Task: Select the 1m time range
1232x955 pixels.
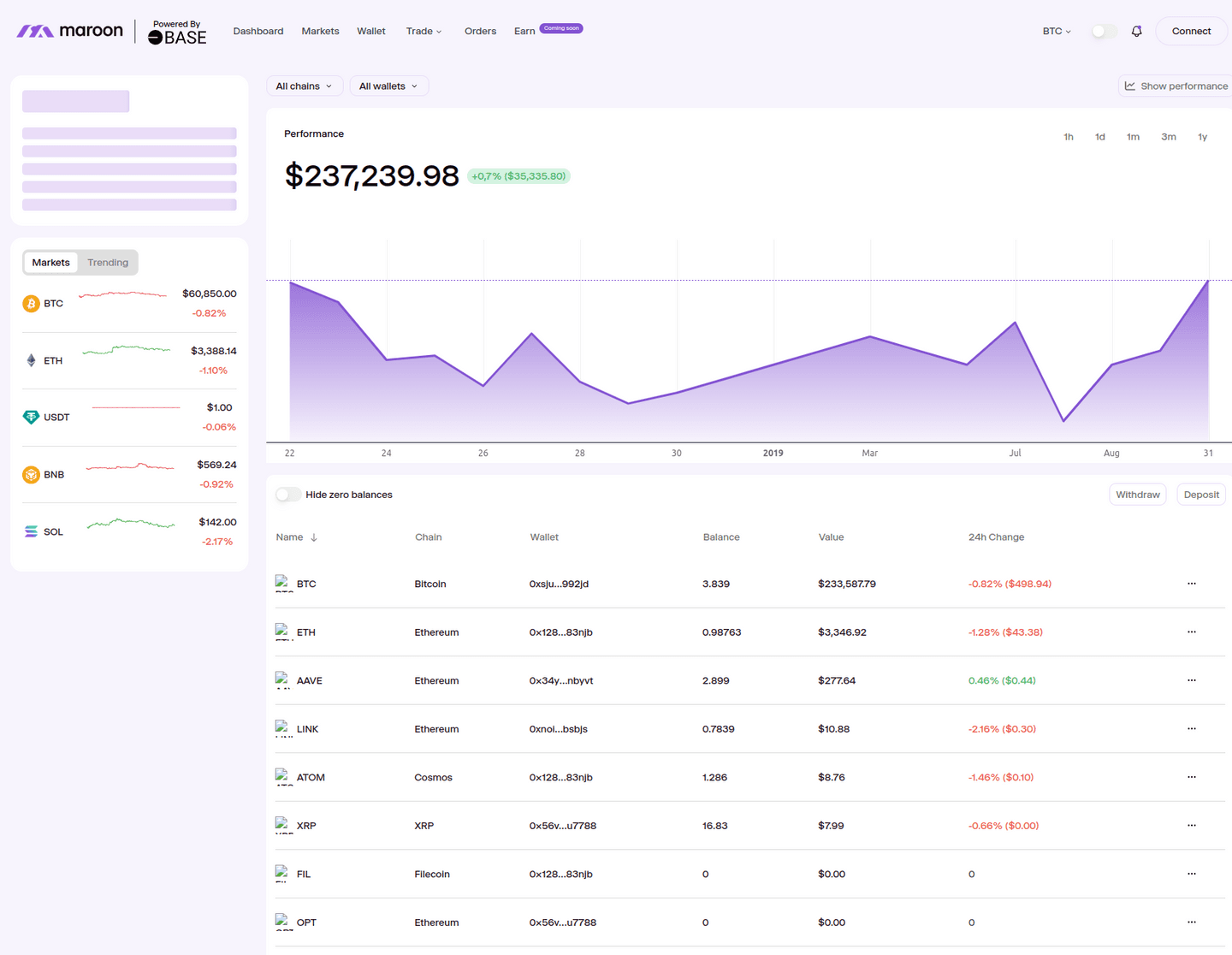Action: pos(1133,137)
